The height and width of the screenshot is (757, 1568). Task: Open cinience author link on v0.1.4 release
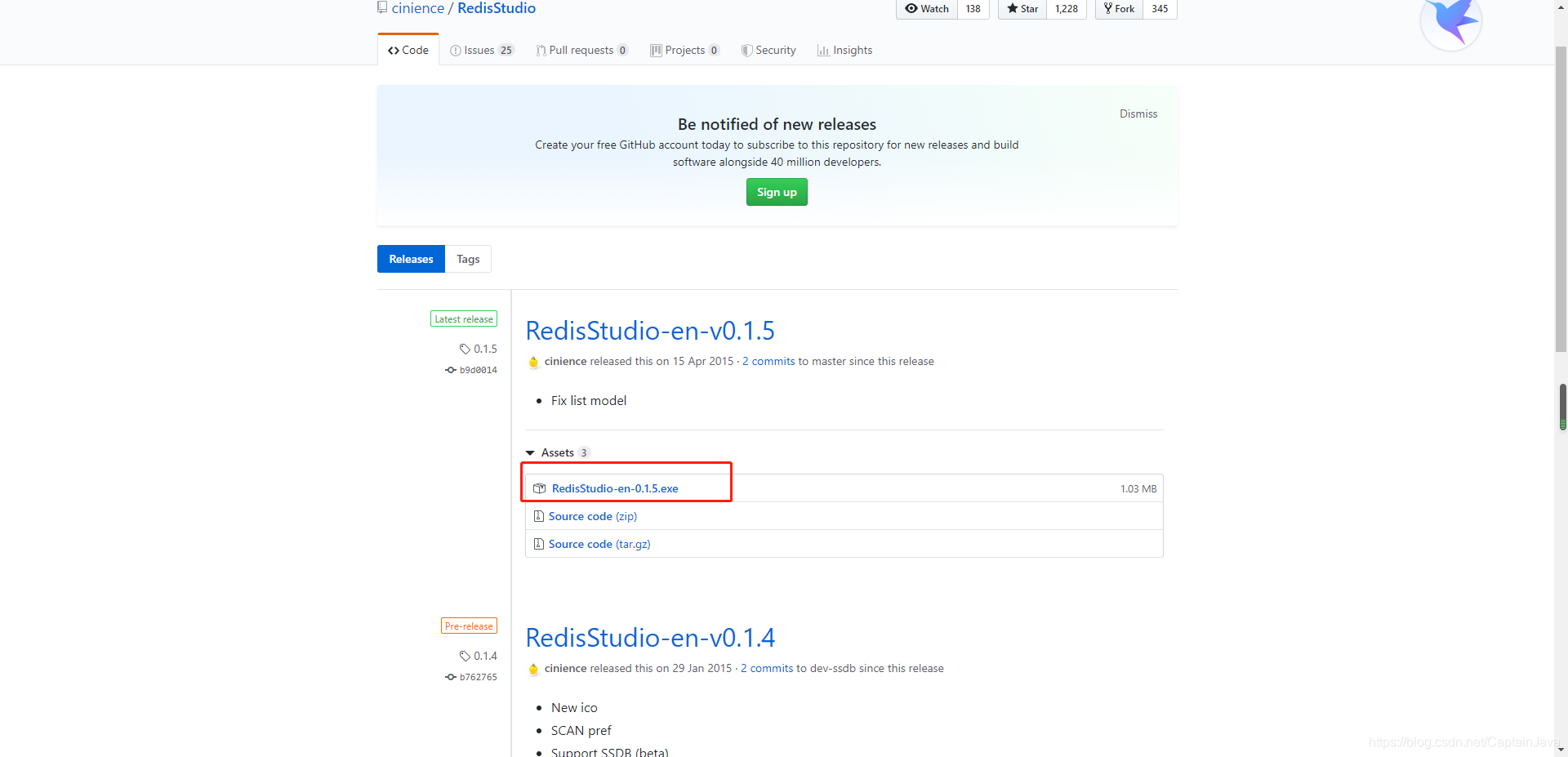point(565,668)
